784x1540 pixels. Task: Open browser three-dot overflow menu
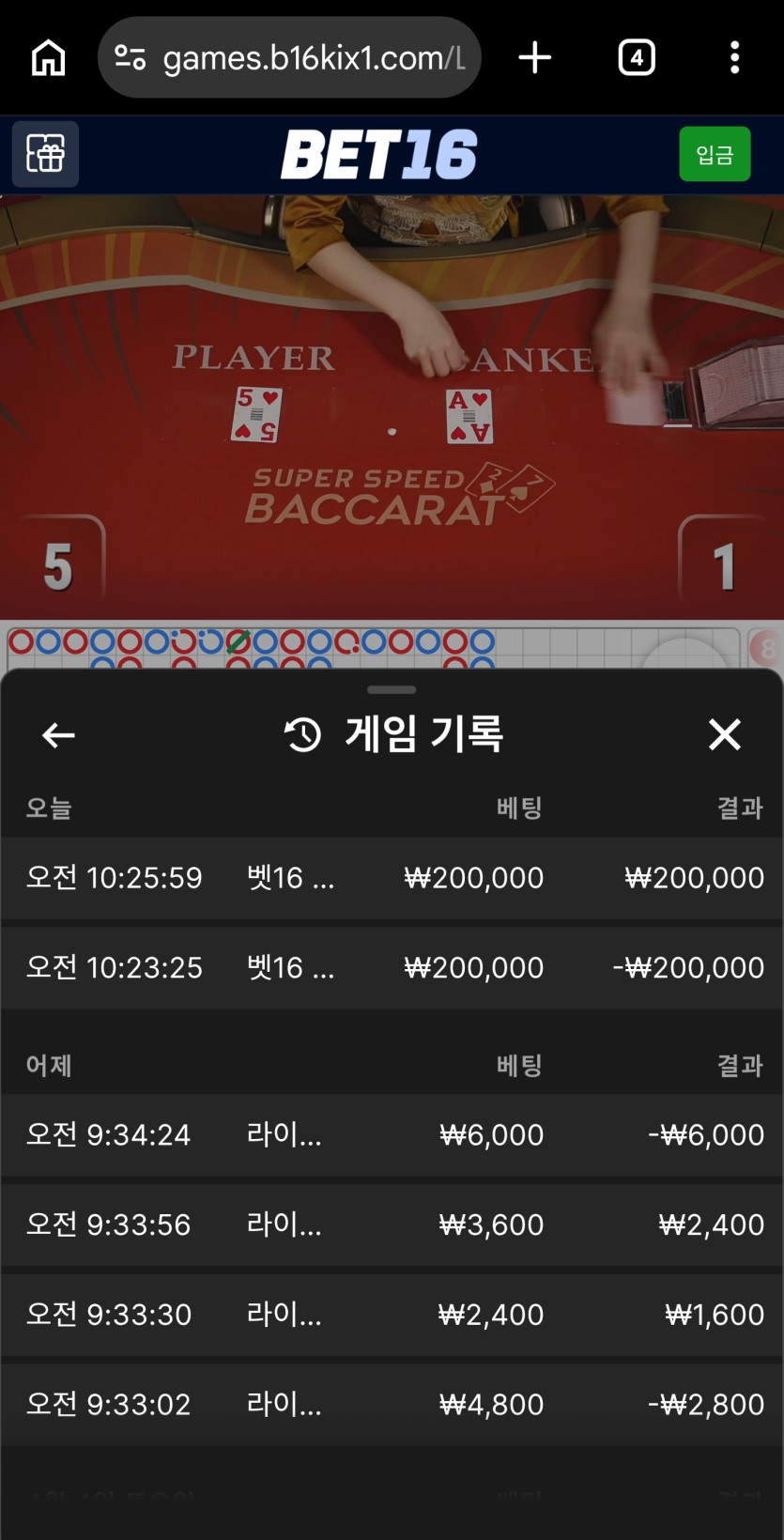(735, 58)
